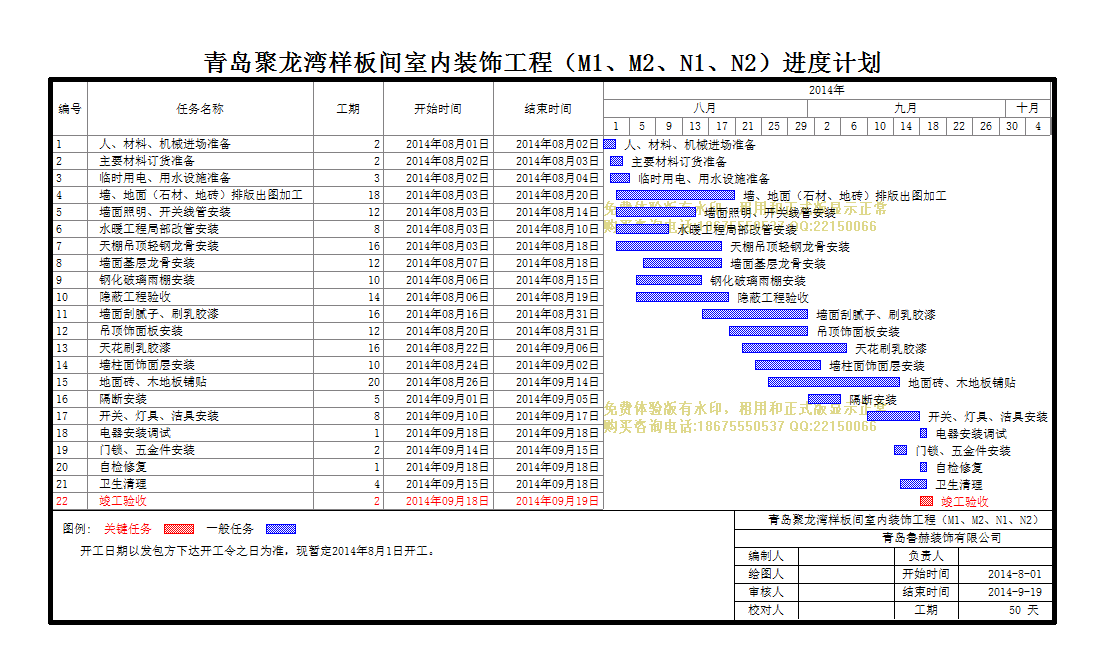Viewport: 1103px width, 671px height.
Task: Click the red 关键任务 legend swatch
Action: tap(179, 529)
